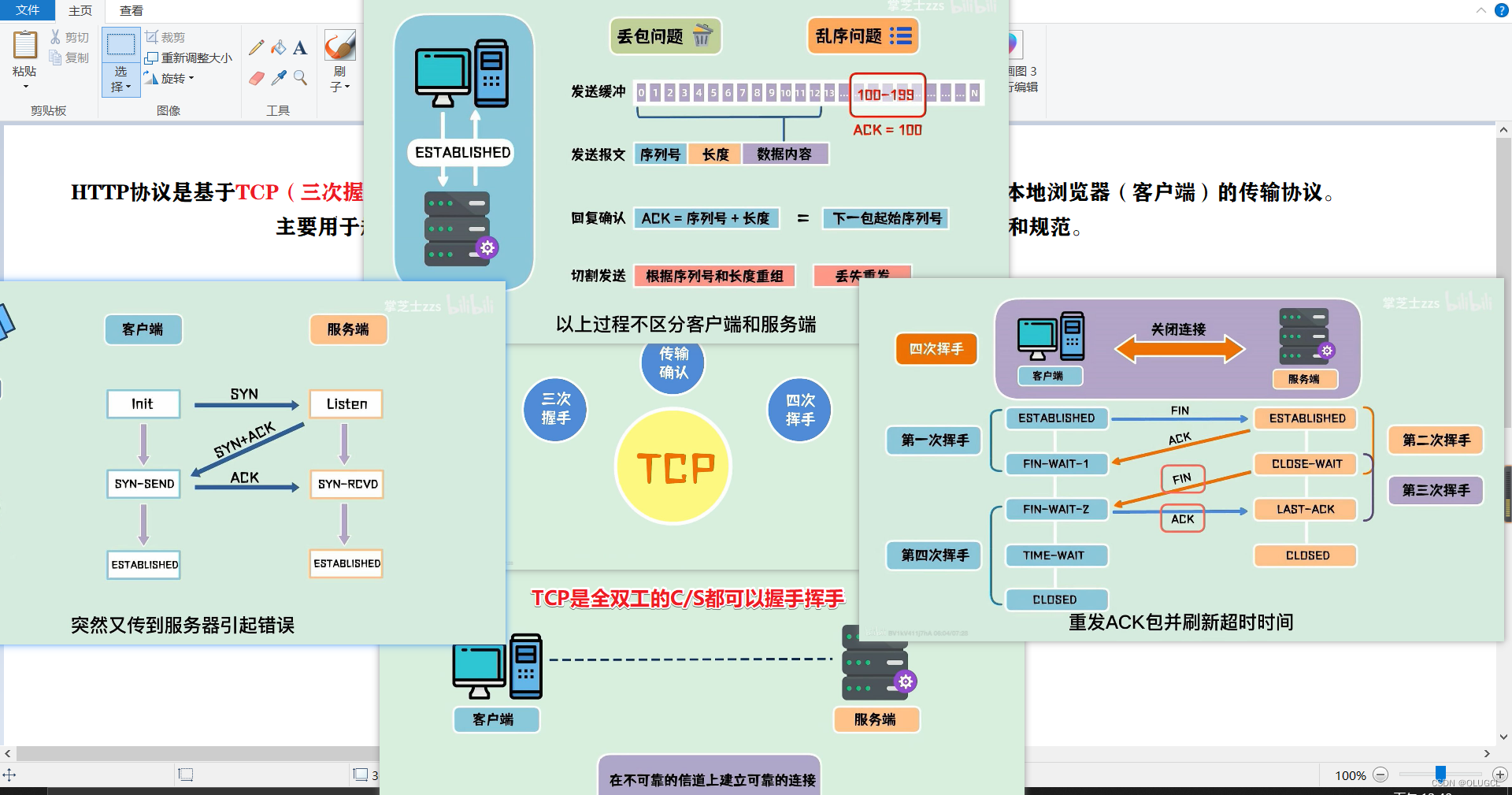The image size is (1512, 795).
Task: Click the SYN-SEND state box
Action: click(x=144, y=484)
